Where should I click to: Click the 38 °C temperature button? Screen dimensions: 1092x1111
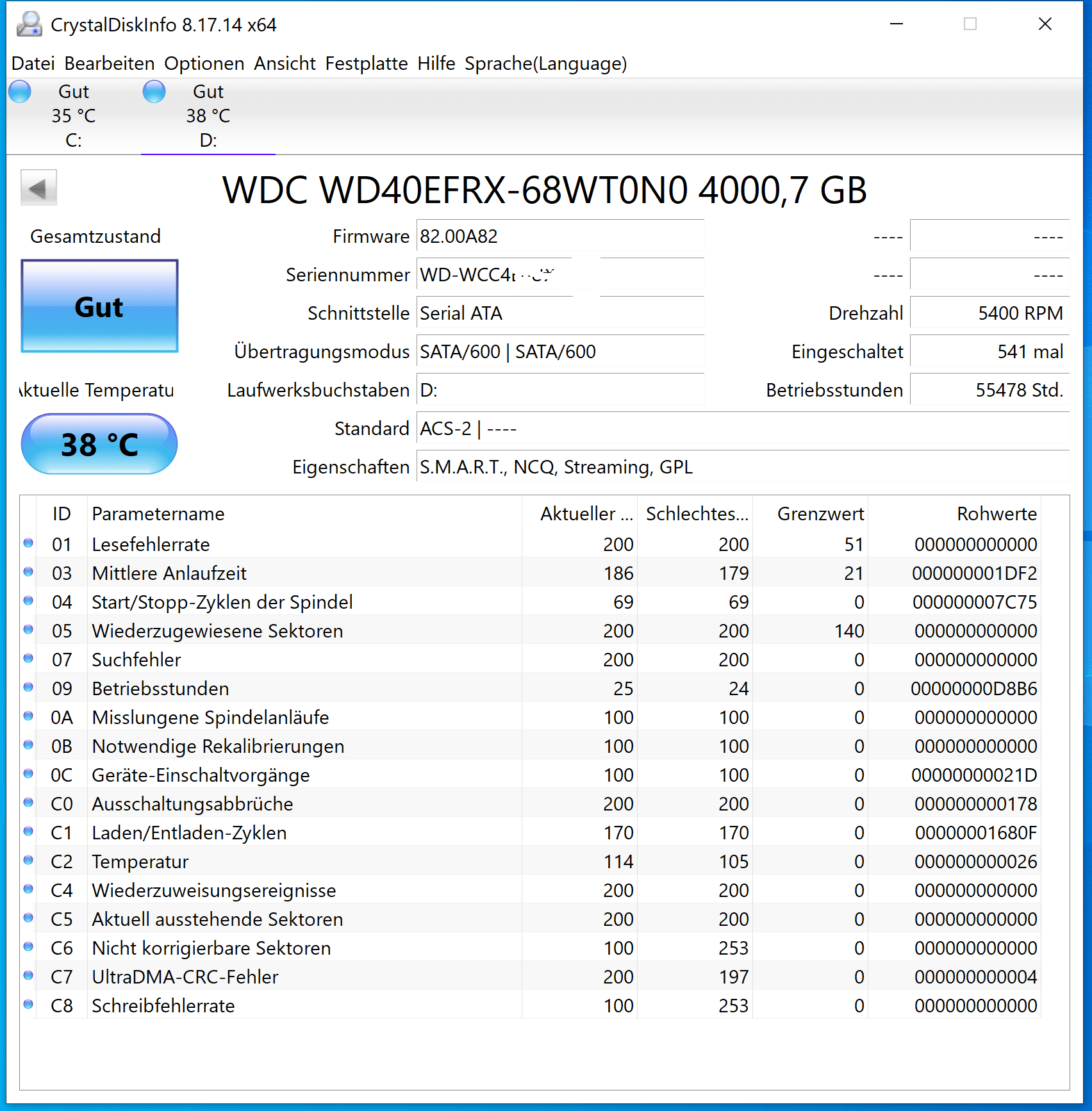[x=99, y=444]
